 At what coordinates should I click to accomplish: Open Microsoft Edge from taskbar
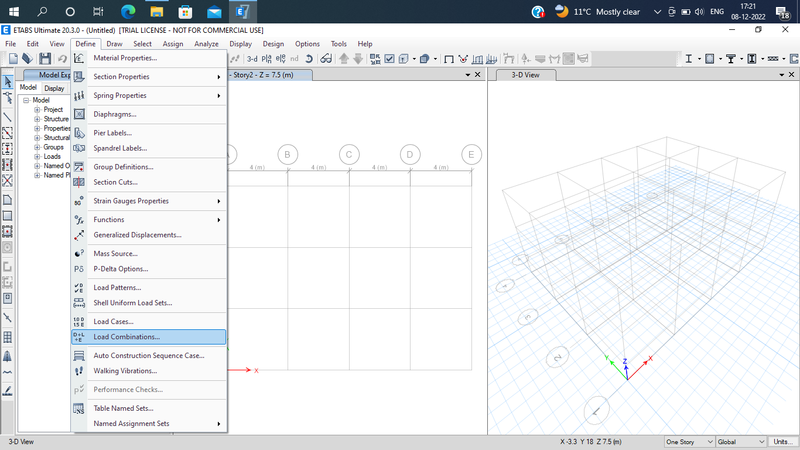pos(128,11)
